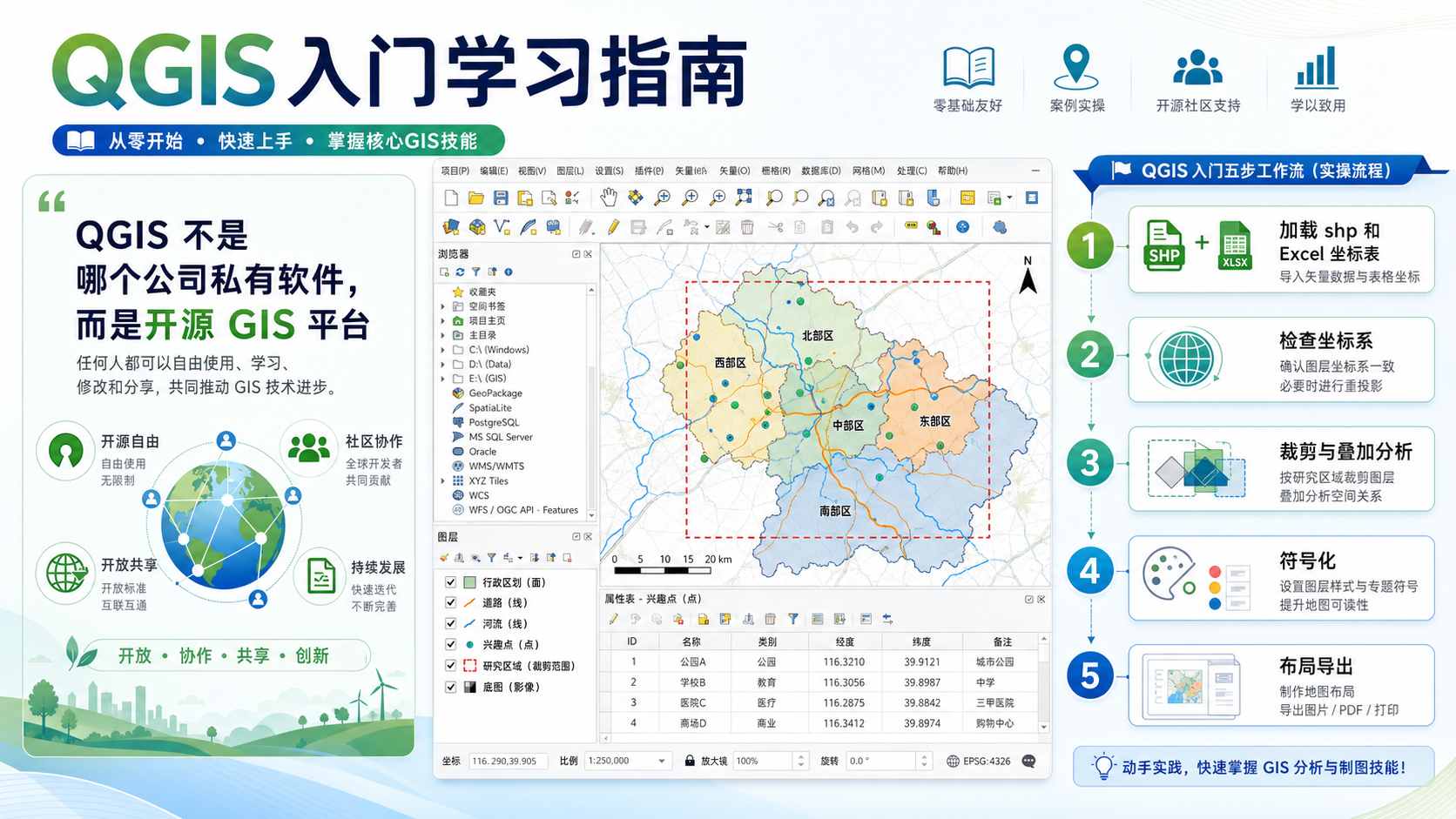Click the Cut Features scissors icon
Viewport: 1456px width, 819px height.
(x=775, y=227)
